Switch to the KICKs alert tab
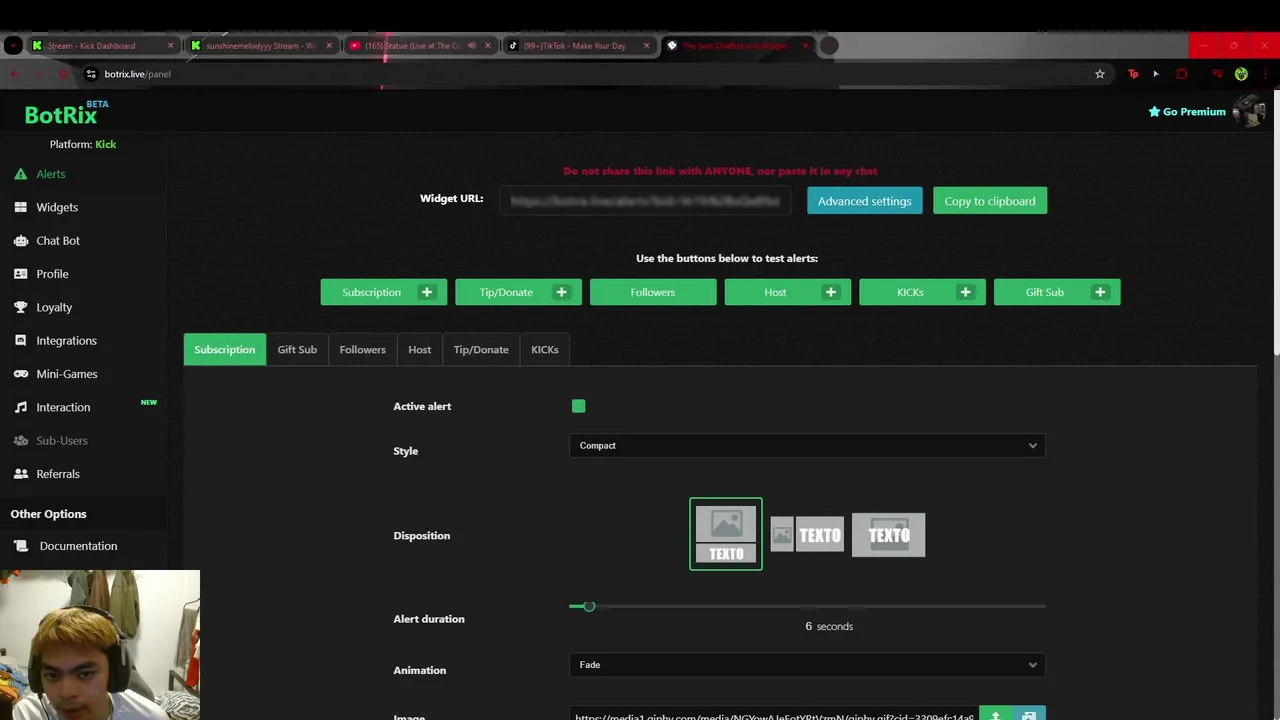 click(x=545, y=350)
